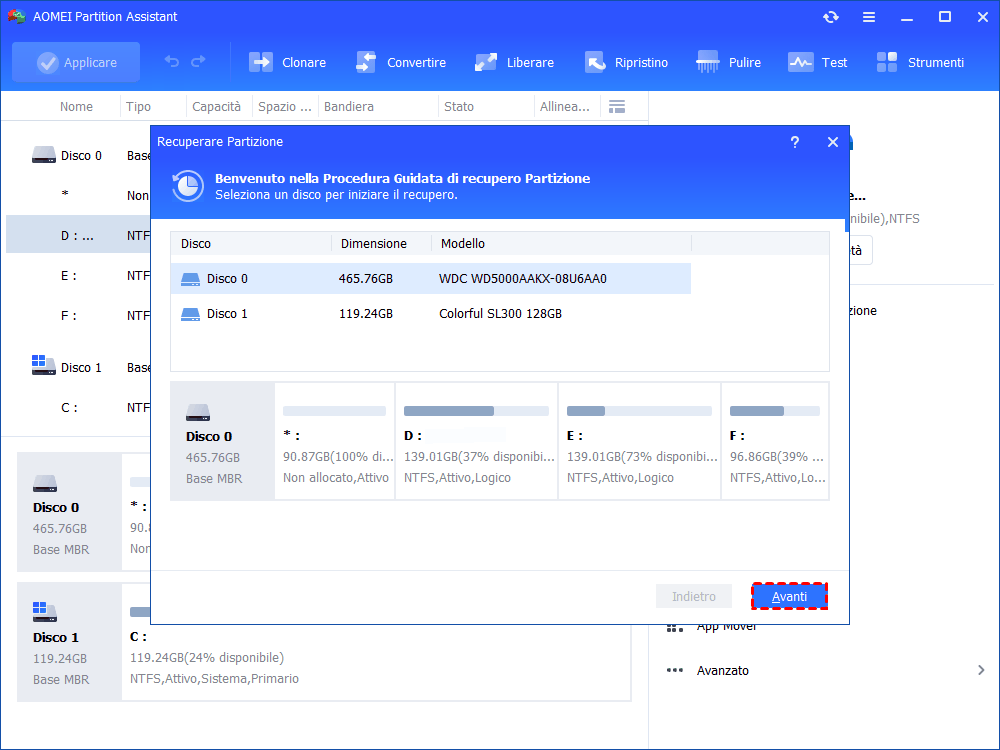Click the Spazio column header
1000x750 pixels.
pos(284,107)
